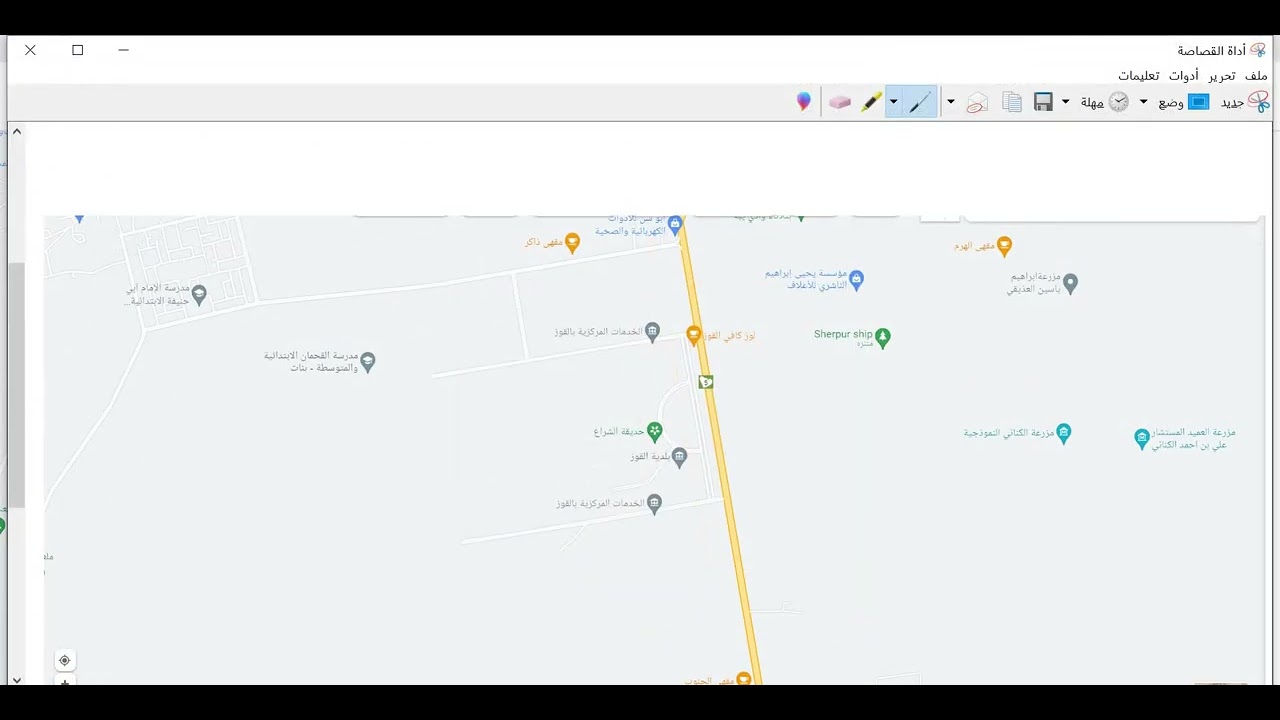The image size is (1280, 720).
Task: Click the scroll down arrow of the vertical scrollbar
Action: tap(16, 679)
